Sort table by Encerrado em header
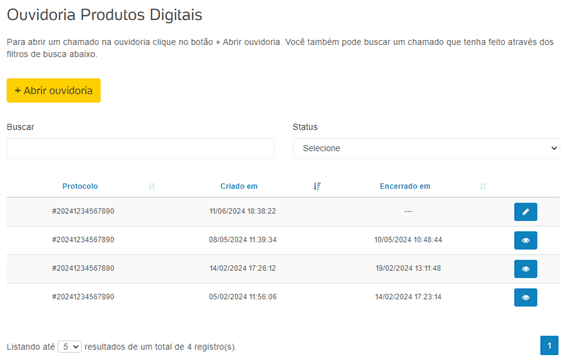The image size is (567, 360). pyautogui.click(x=405, y=186)
